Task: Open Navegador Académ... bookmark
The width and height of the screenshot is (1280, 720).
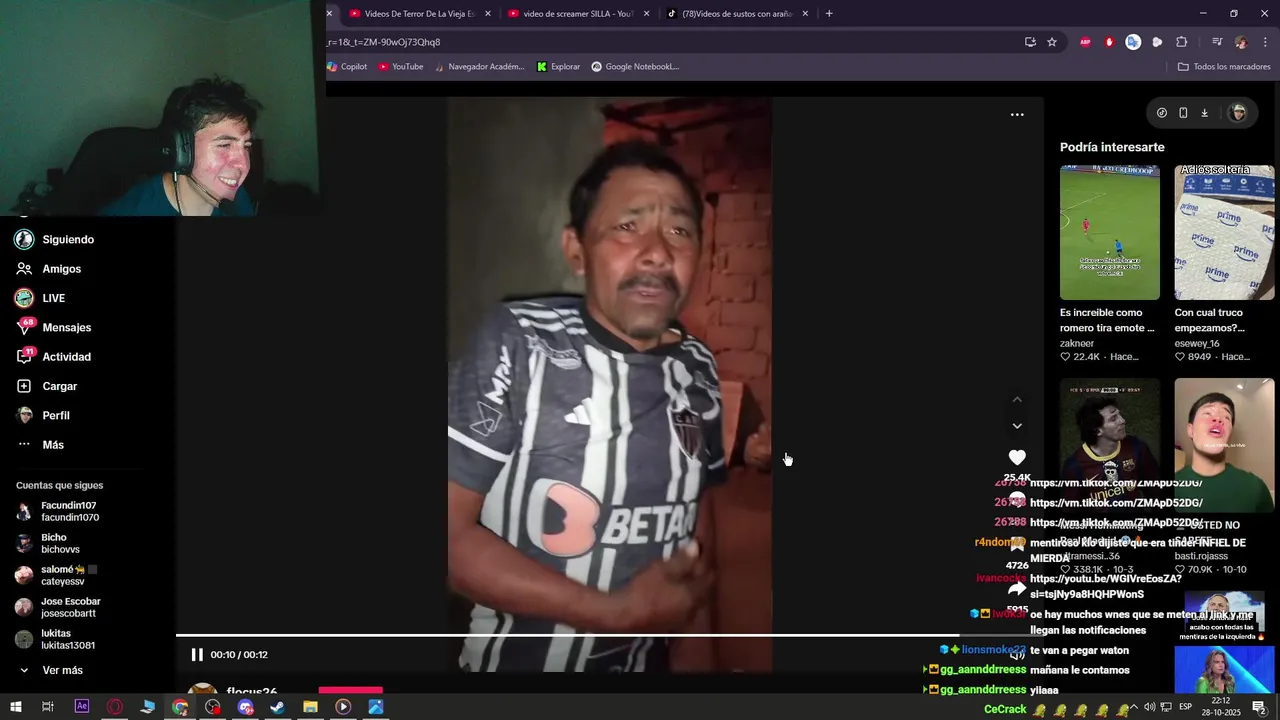Action: click(x=479, y=67)
